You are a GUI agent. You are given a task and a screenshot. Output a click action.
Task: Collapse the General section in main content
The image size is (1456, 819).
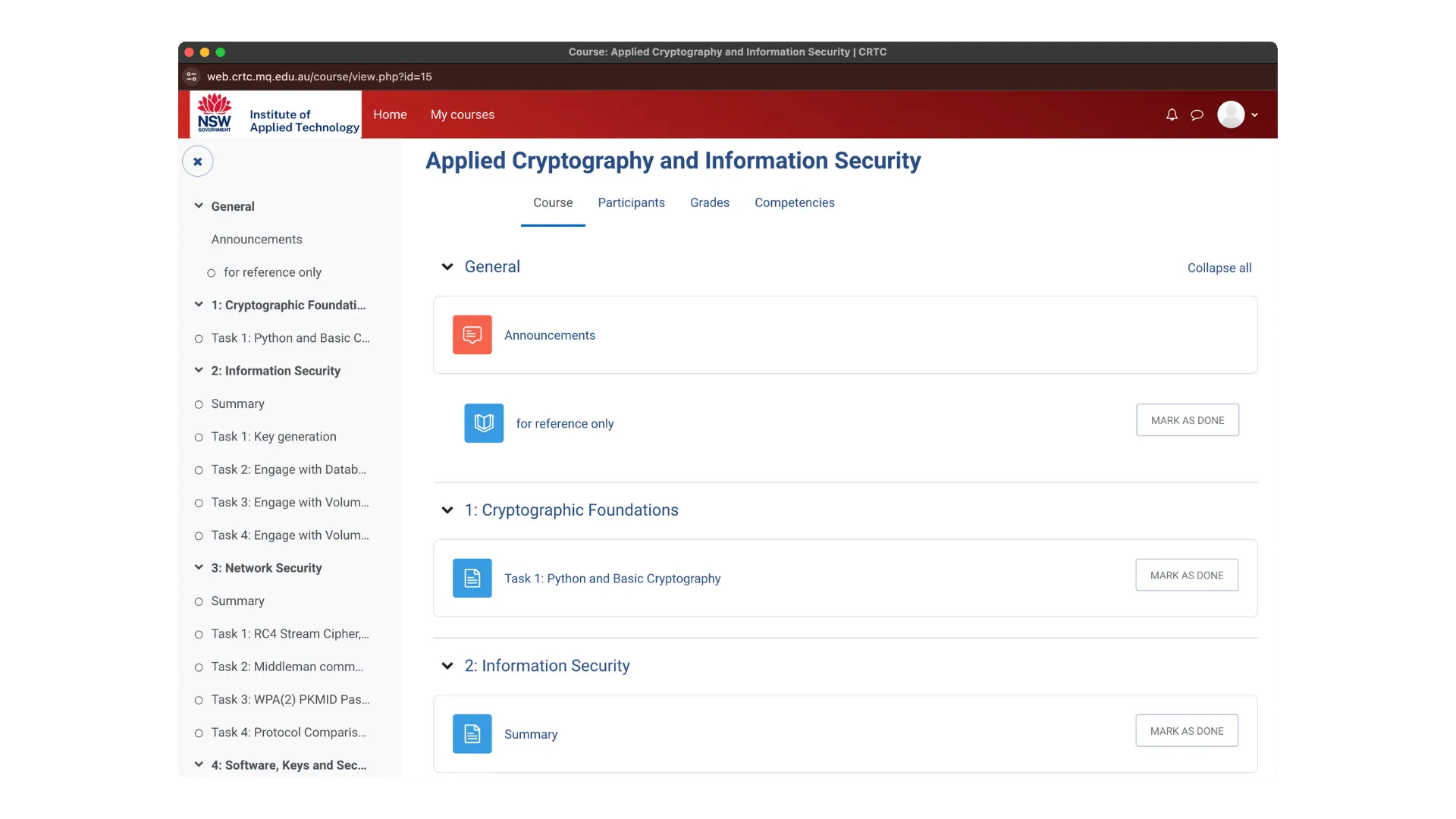[447, 267]
